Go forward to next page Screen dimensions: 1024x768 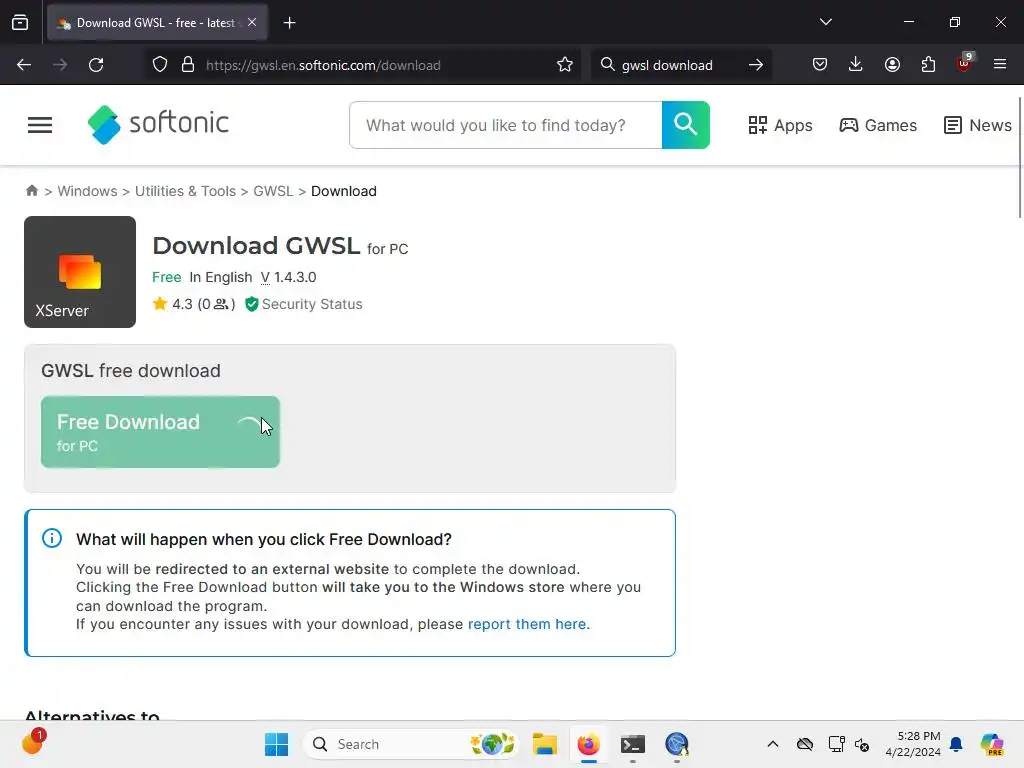click(60, 65)
